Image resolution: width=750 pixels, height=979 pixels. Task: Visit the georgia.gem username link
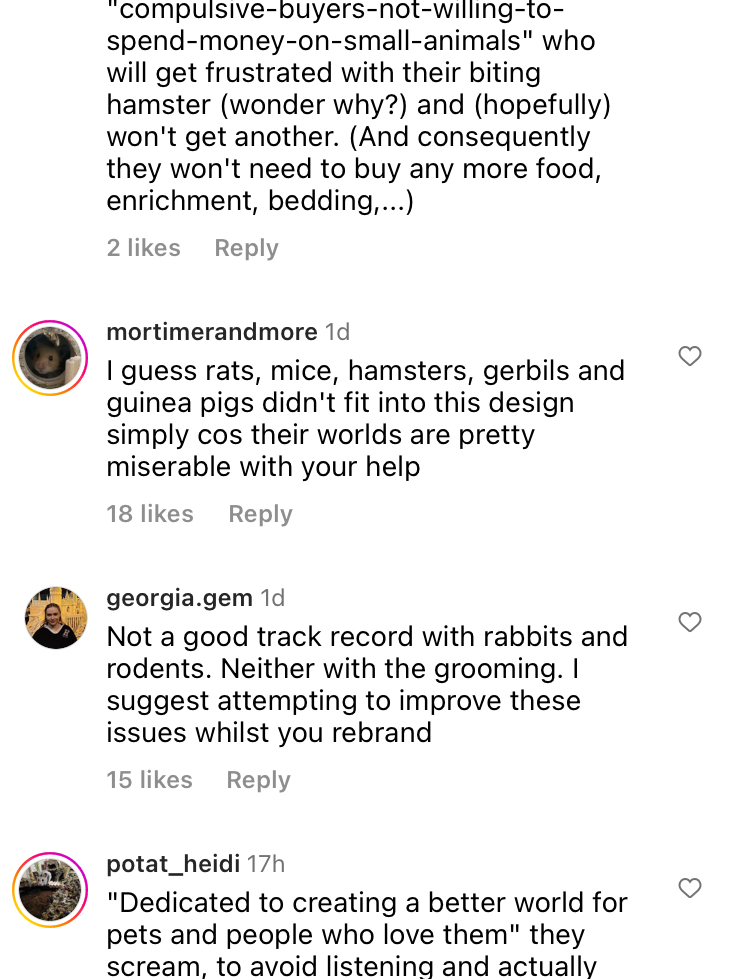(x=180, y=598)
